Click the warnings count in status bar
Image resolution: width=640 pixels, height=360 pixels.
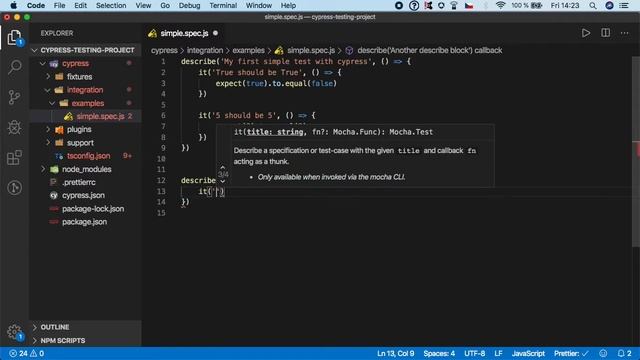(x=37, y=353)
